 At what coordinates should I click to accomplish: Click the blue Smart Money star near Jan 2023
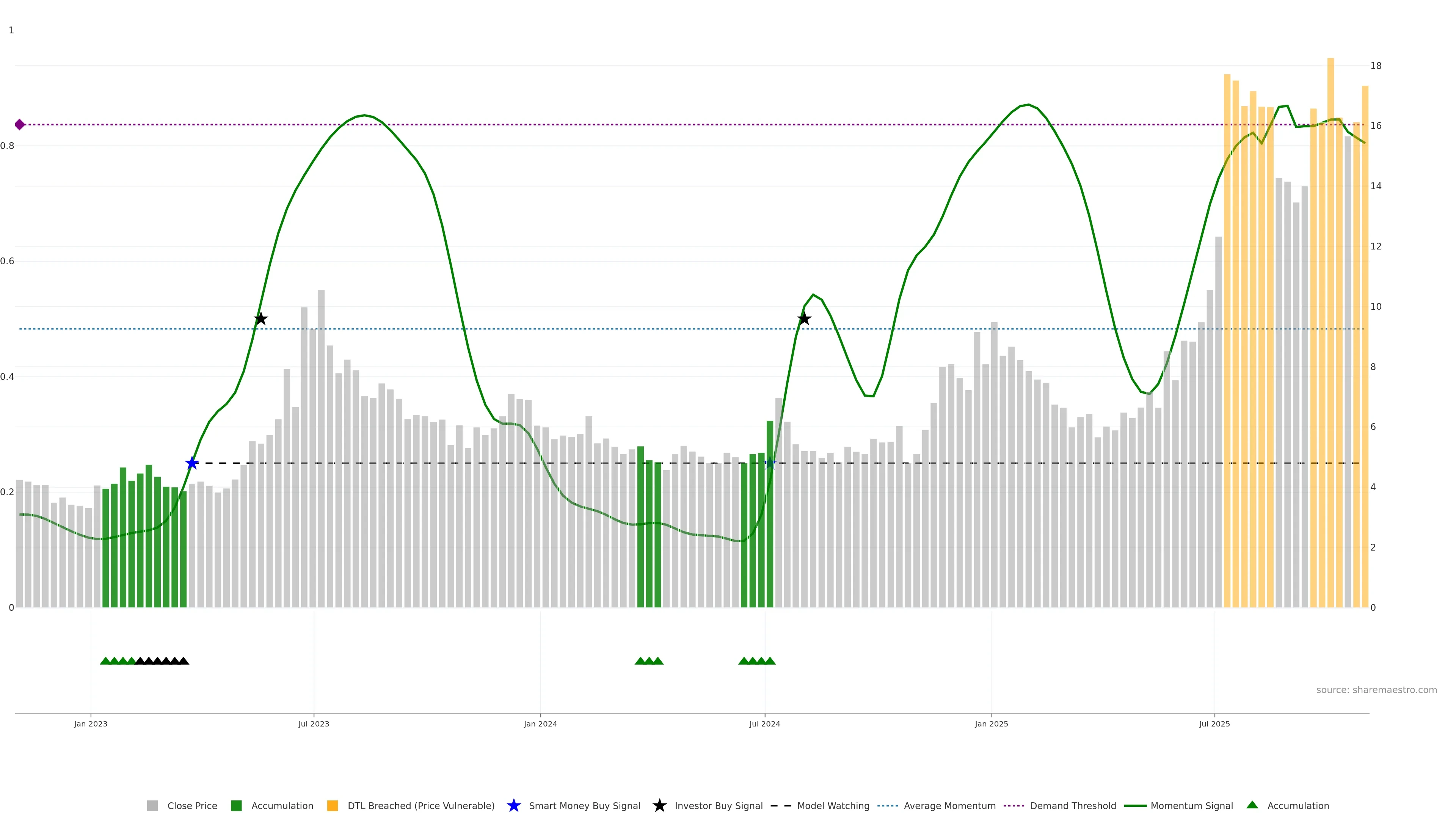[192, 463]
